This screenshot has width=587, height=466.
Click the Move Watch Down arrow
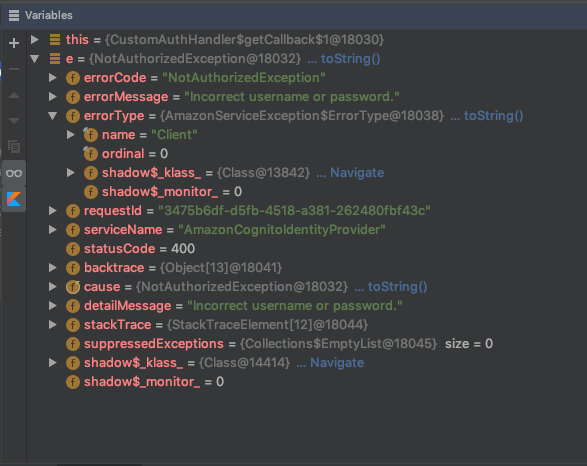(x=14, y=121)
